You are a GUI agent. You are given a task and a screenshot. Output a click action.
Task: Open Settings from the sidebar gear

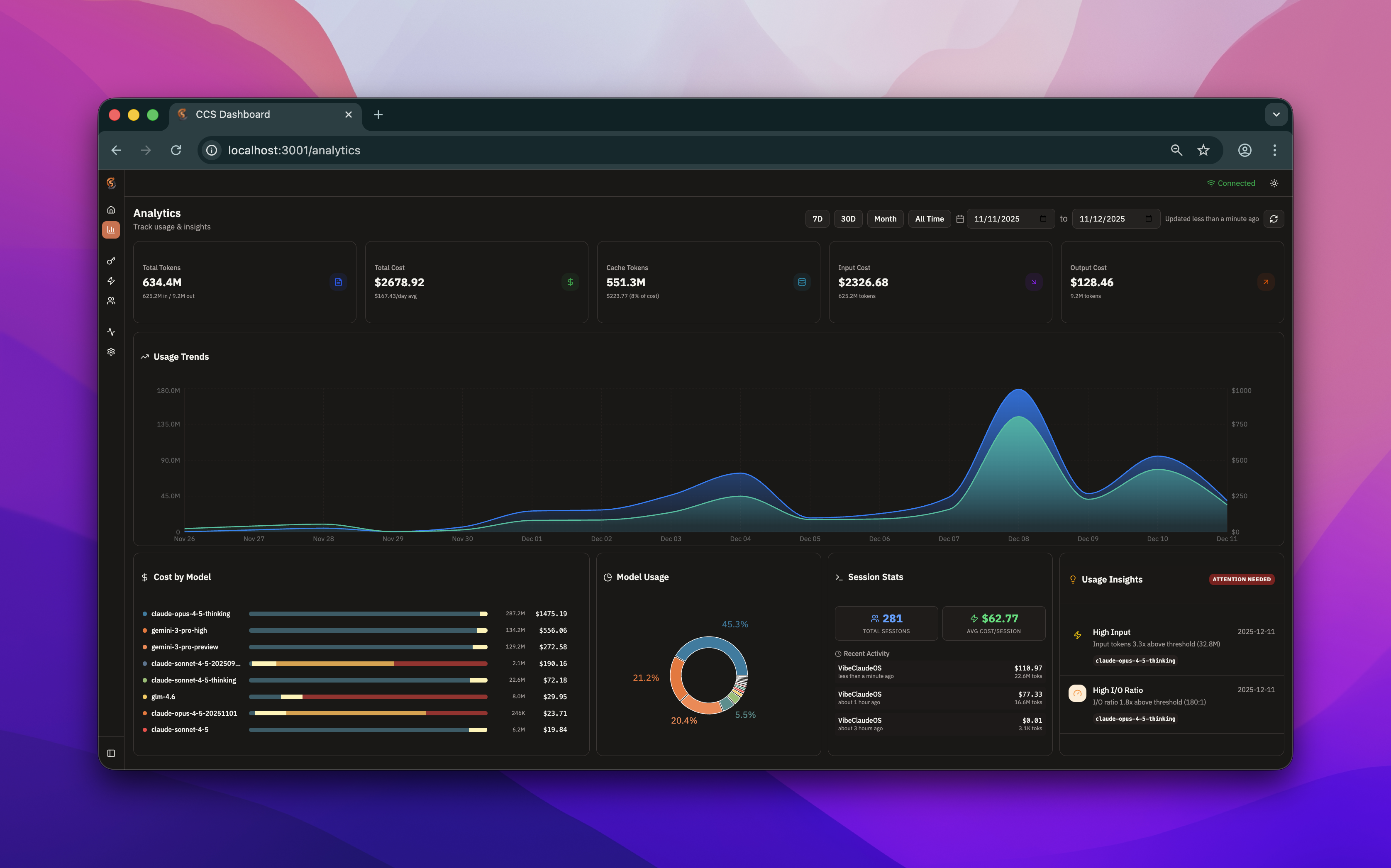[111, 351]
